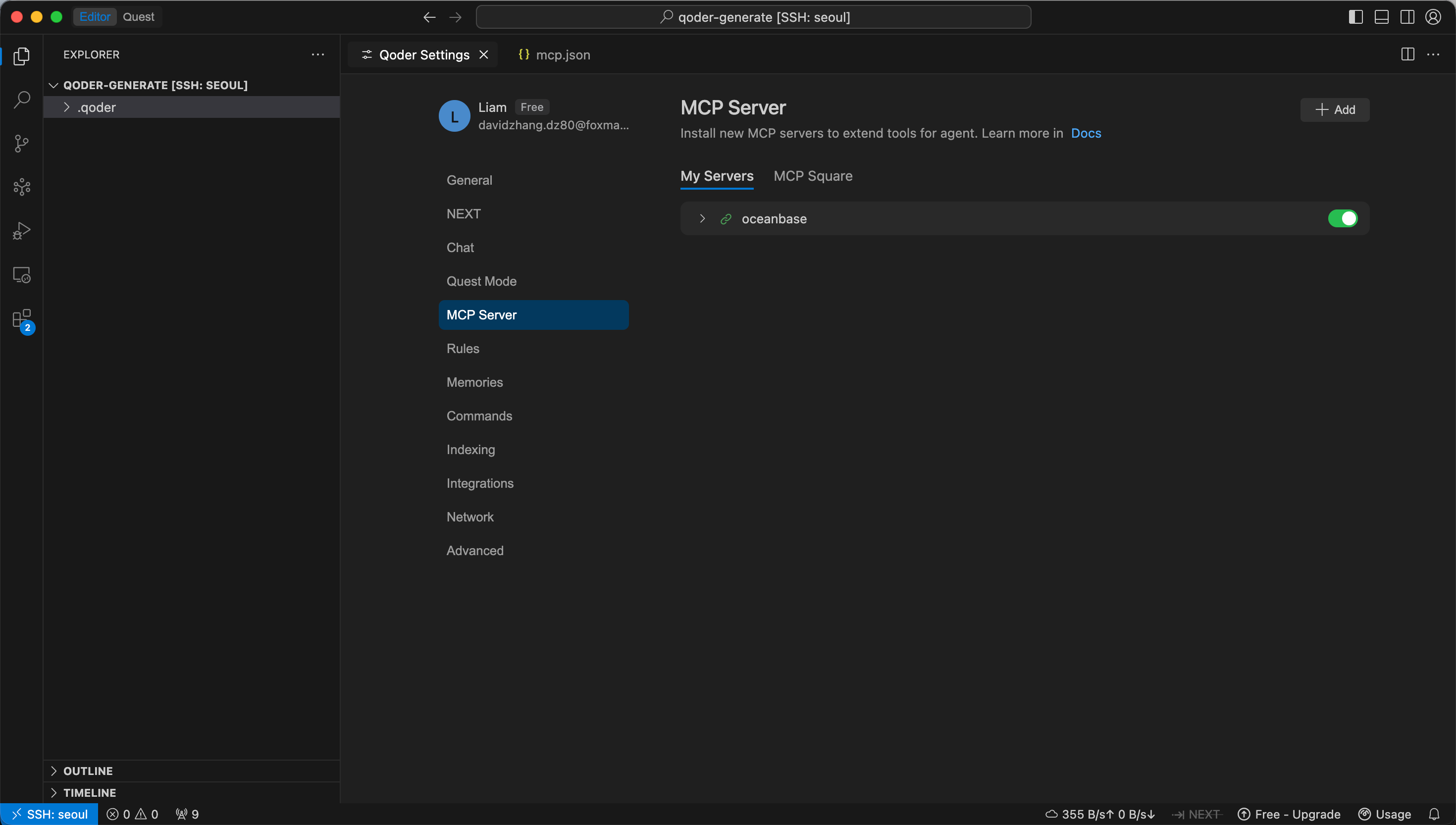Select MCP Server settings section

533,315
